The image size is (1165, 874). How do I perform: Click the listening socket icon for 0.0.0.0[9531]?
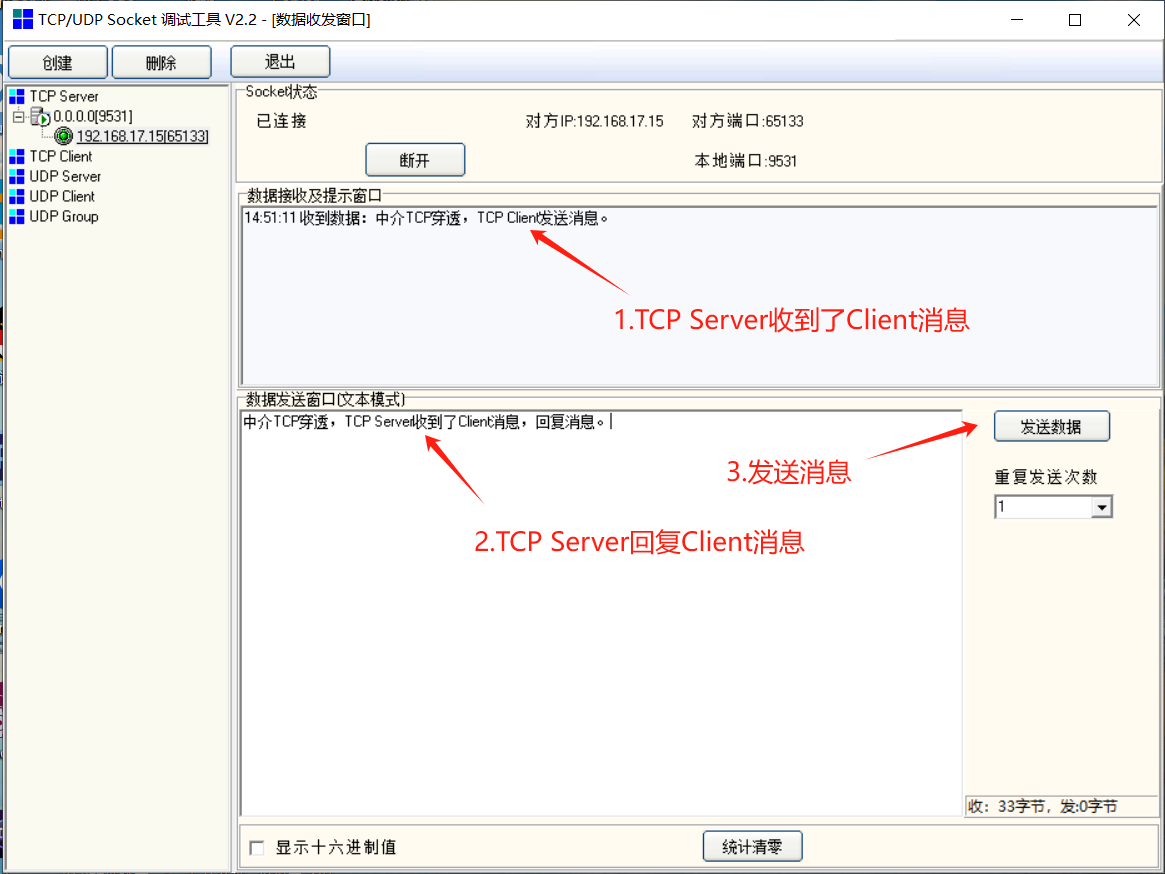click(40, 116)
